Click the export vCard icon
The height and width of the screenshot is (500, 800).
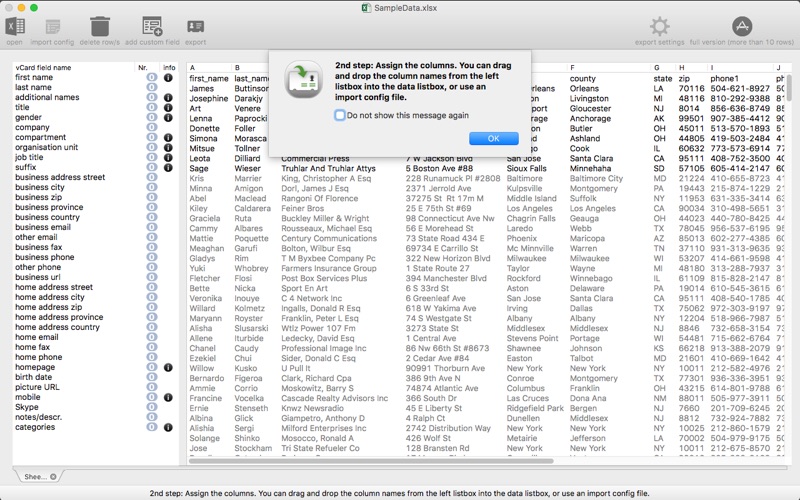coord(195,27)
